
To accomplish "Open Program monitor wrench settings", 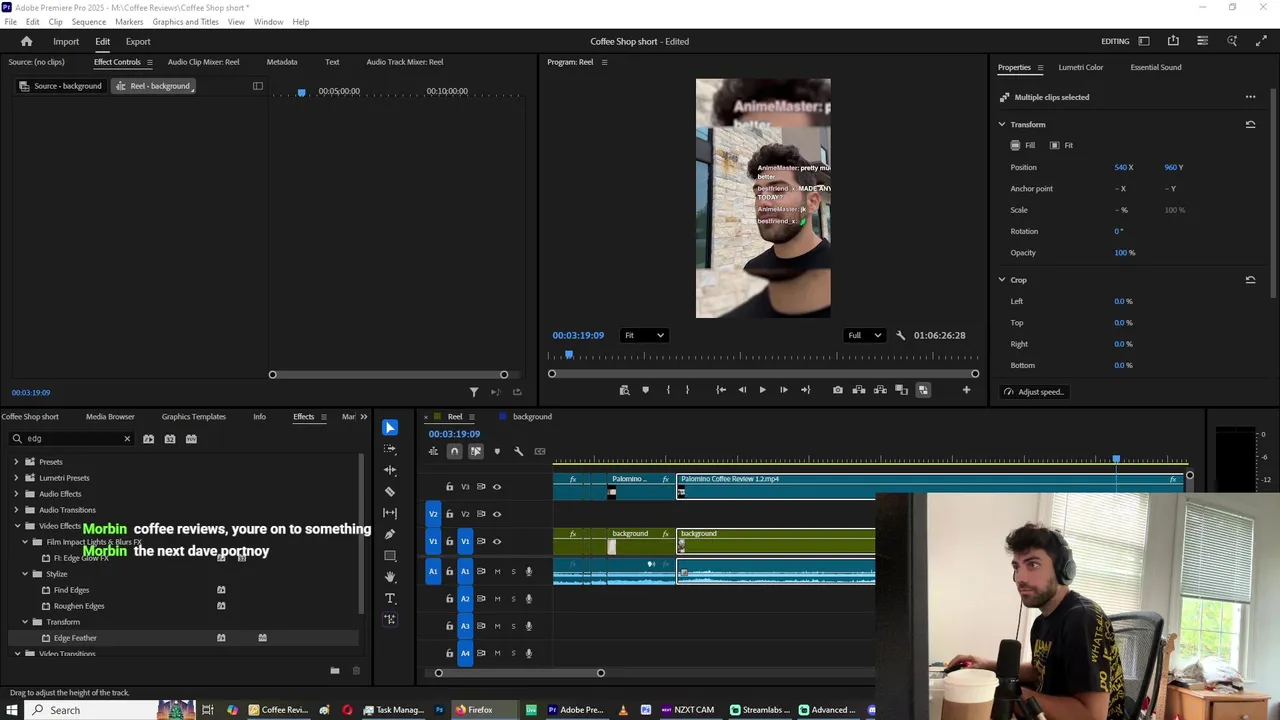I will point(901,336).
